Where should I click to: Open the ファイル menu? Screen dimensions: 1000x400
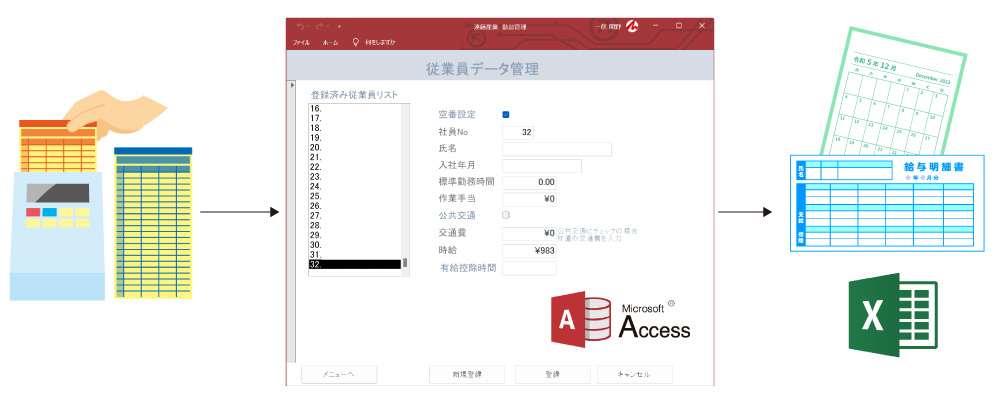point(301,43)
